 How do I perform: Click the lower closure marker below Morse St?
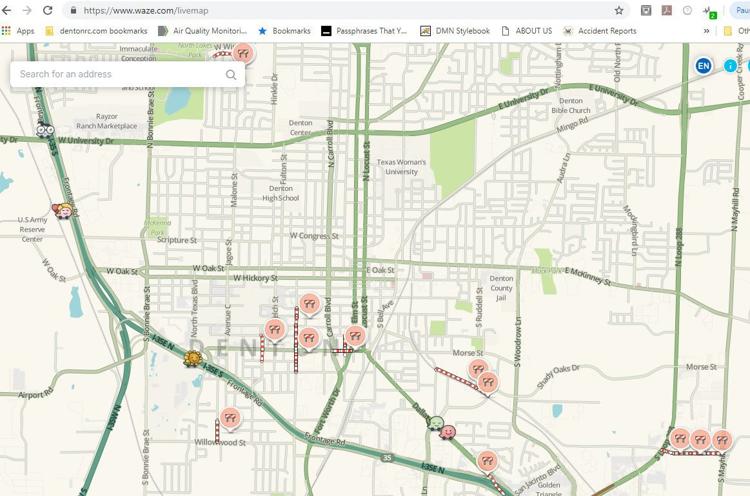tap(488, 383)
